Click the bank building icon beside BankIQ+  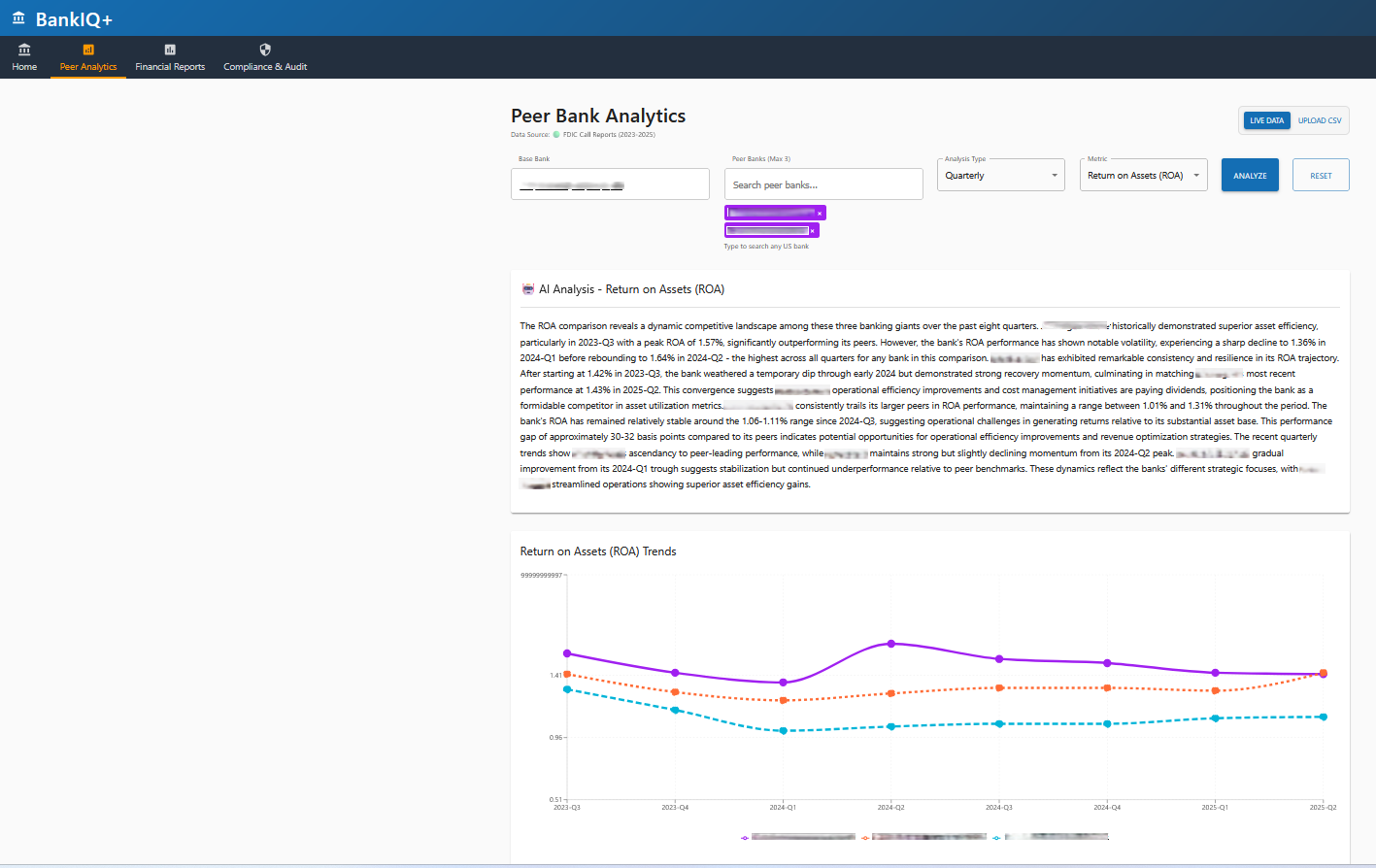(18, 18)
